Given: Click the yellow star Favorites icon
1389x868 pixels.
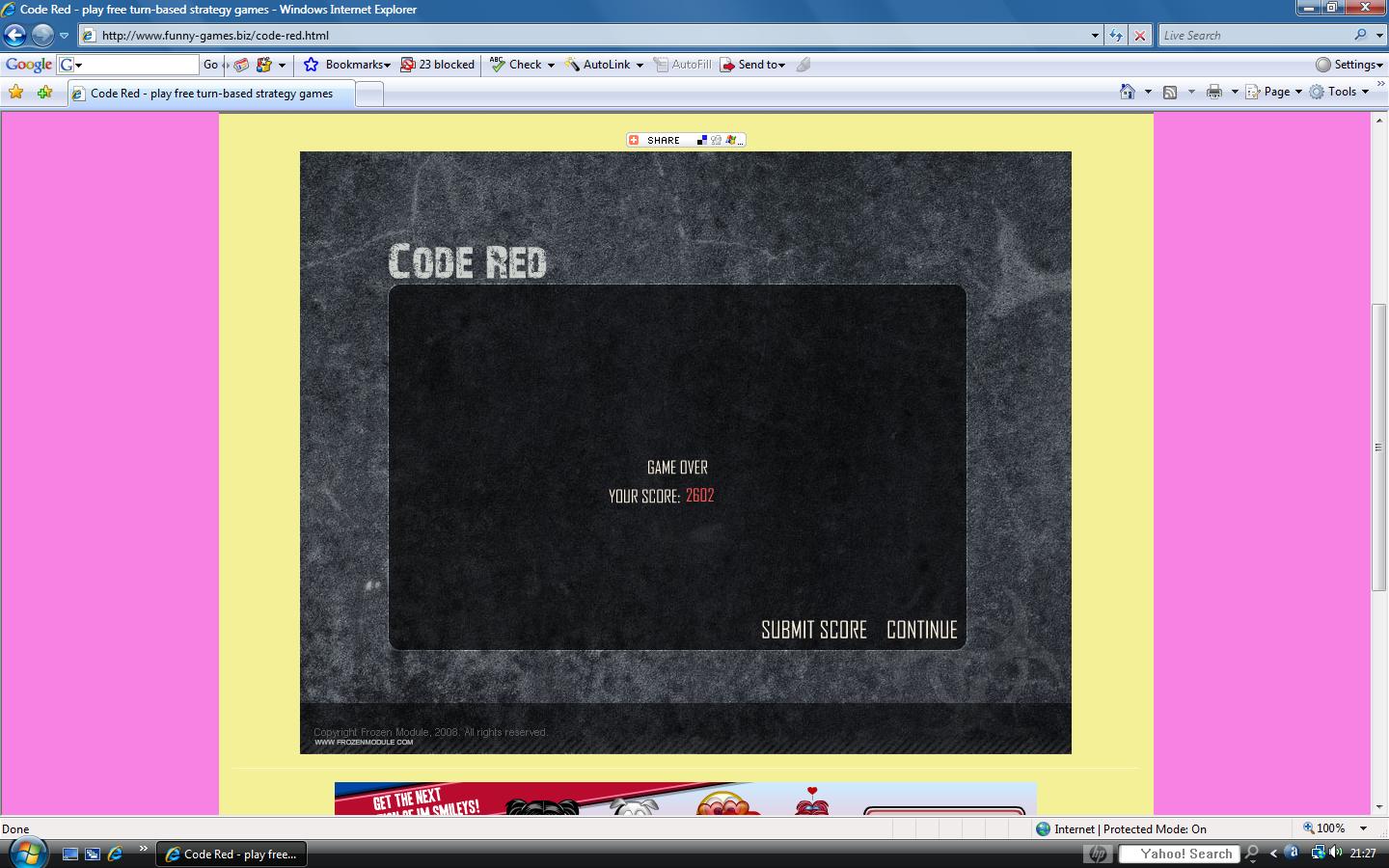Looking at the screenshot, I should (x=16, y=92).
